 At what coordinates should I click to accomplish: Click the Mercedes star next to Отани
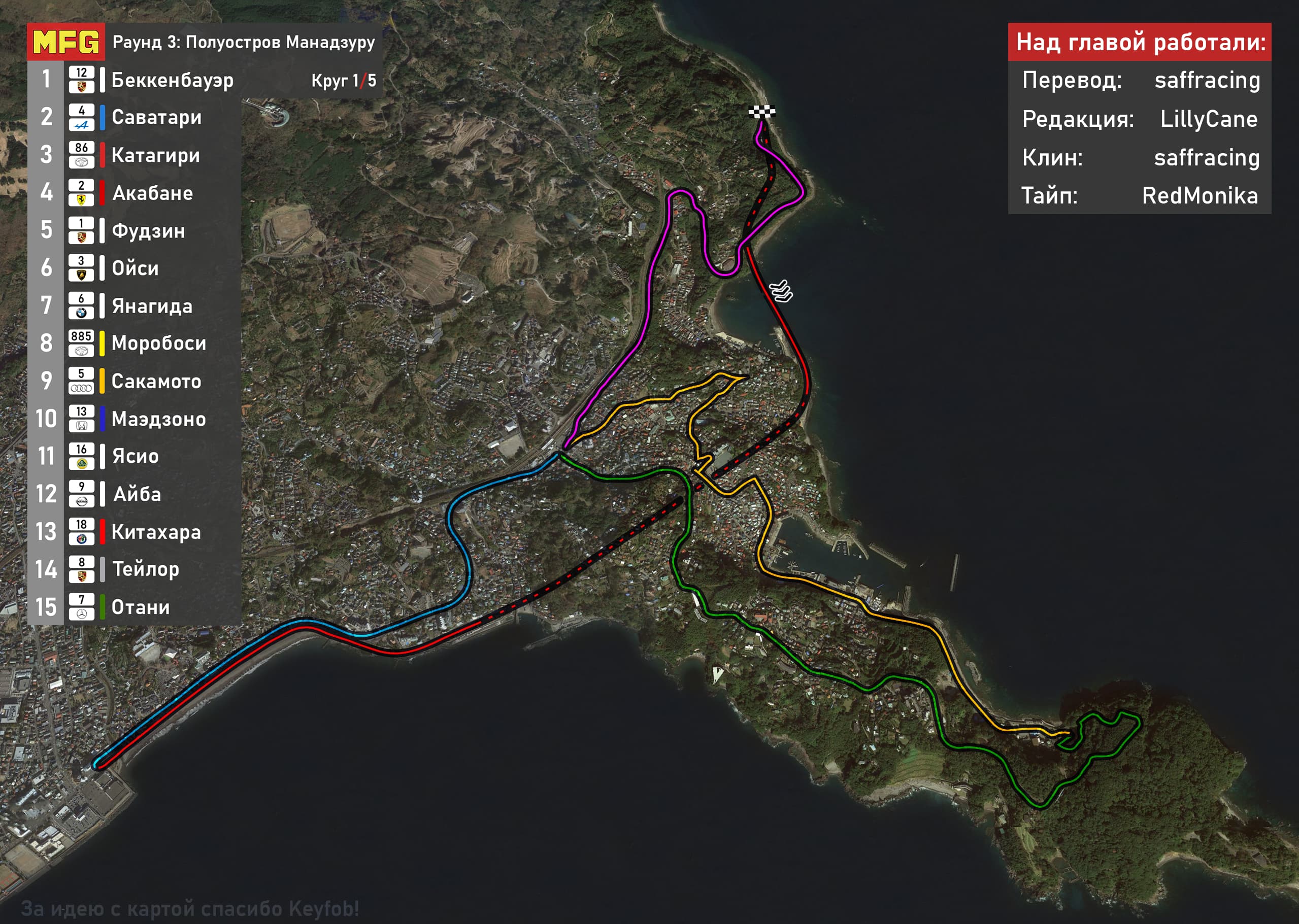pos(81,614)
